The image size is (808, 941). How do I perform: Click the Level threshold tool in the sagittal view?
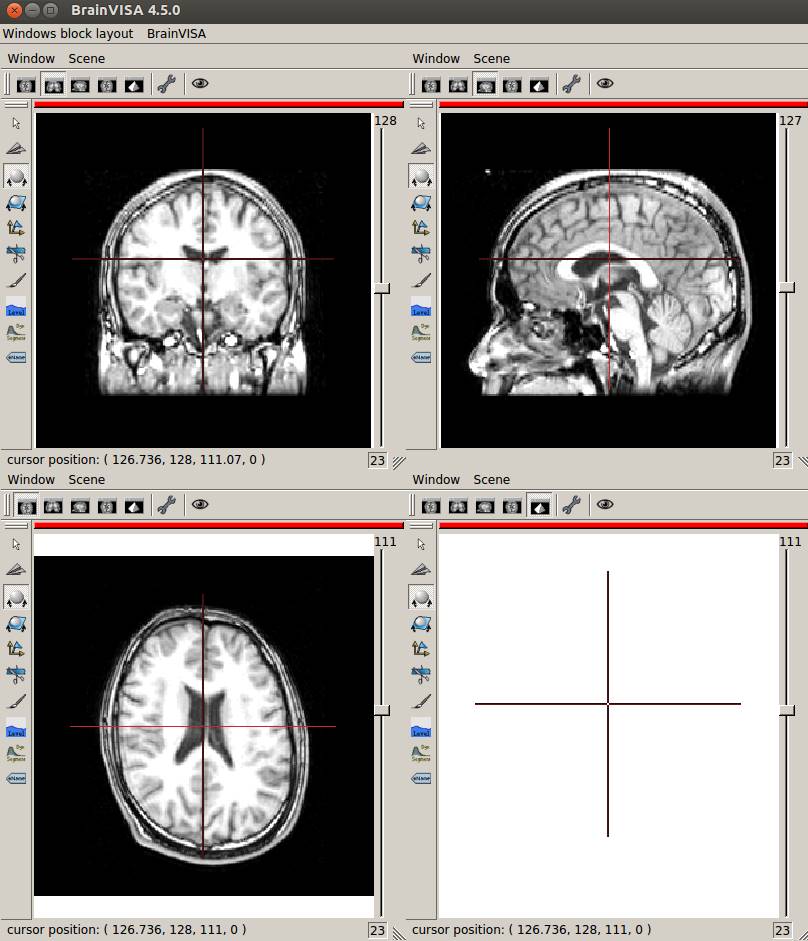point(421,307)
